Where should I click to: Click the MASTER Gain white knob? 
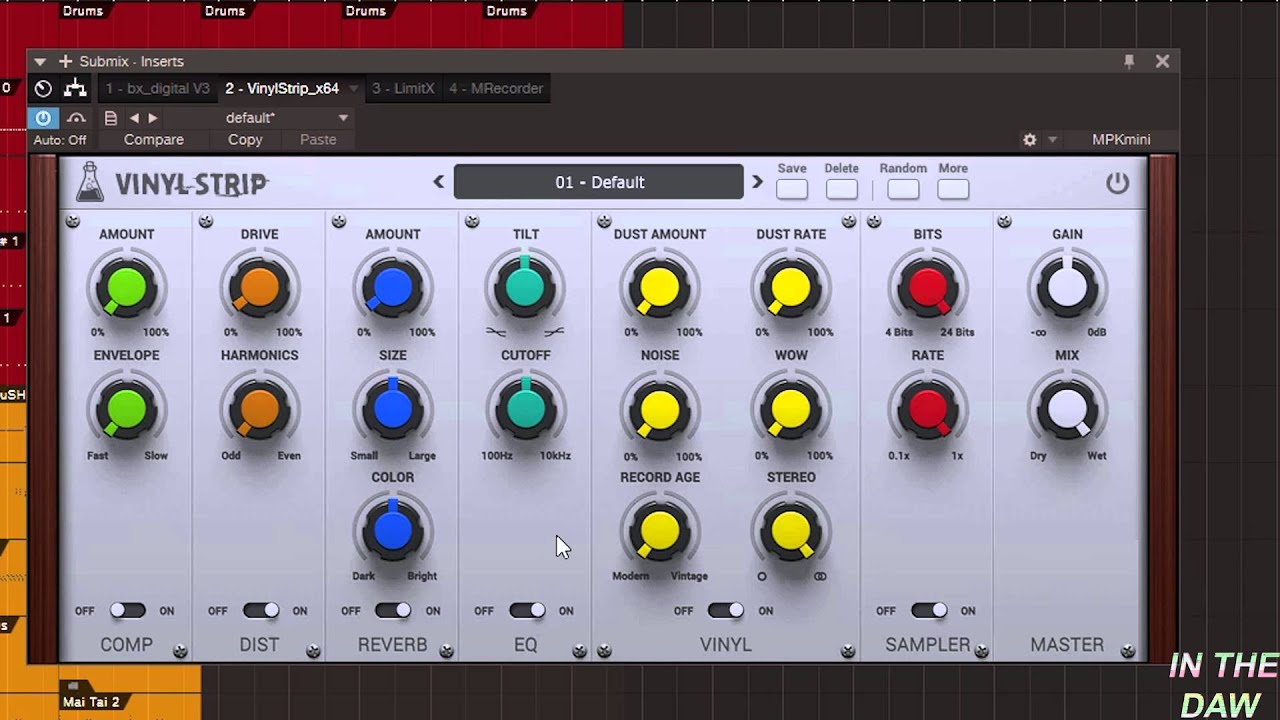[1067, 288]
